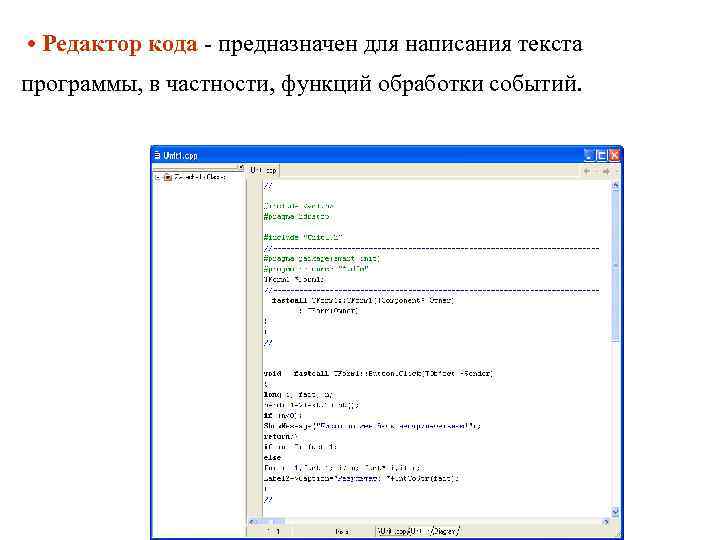720x540 pixels.
Task: Click the '#include "Unit1.h"' code line
Action: pyautogui.click(x=304, y=237)
